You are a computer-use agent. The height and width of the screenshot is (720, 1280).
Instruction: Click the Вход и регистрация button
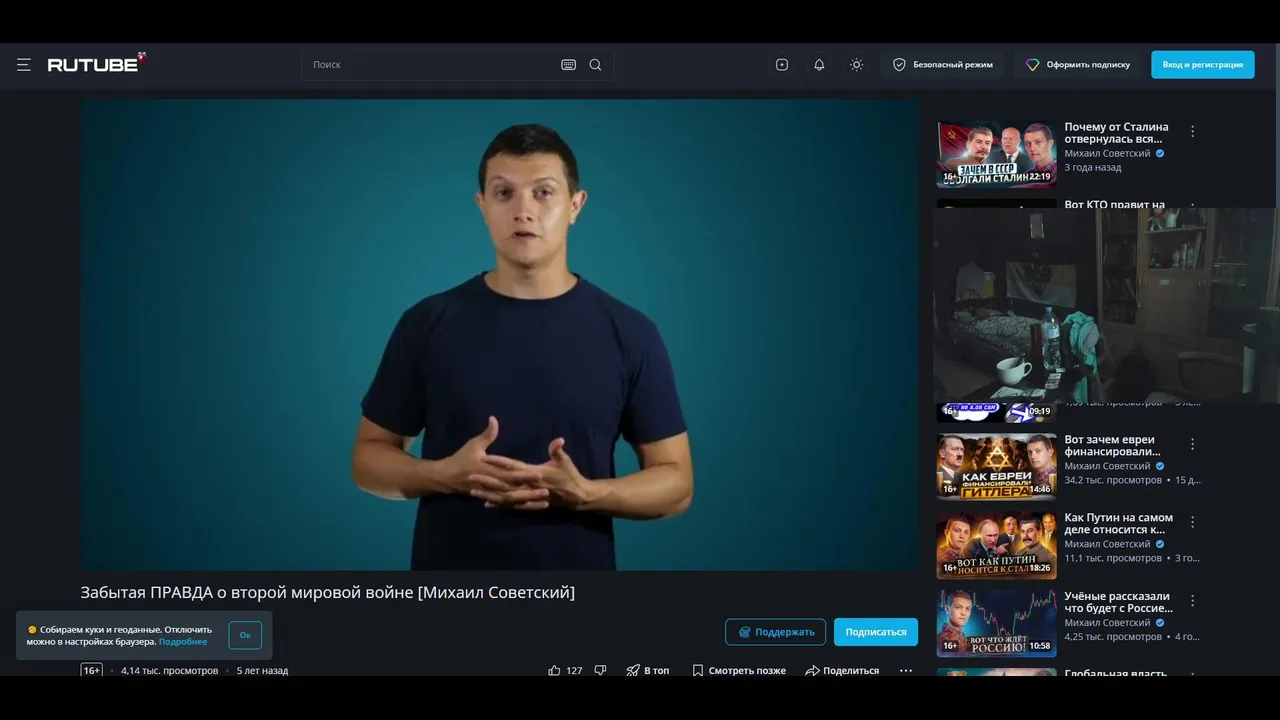[1202, 65]
